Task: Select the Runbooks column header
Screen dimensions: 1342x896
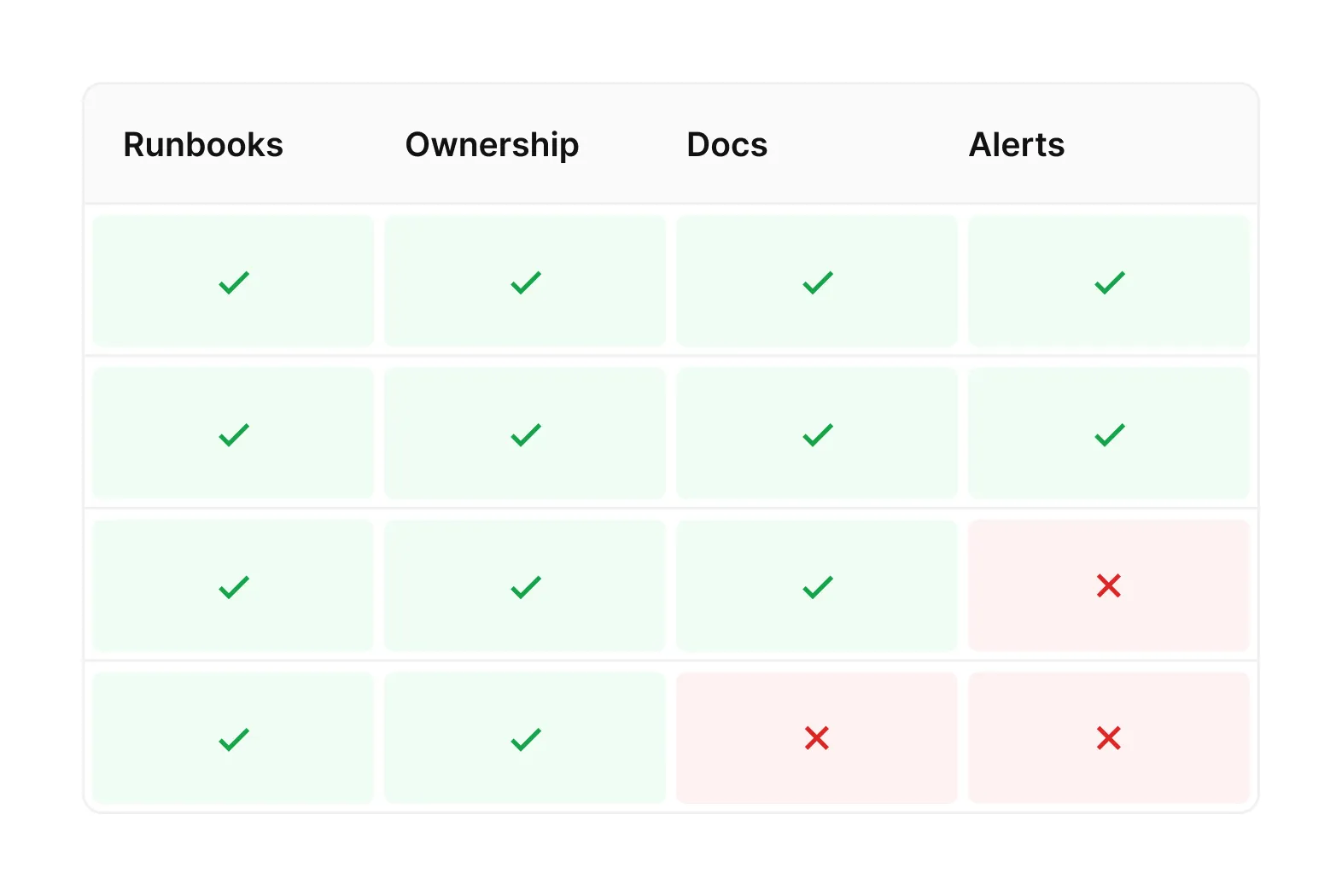Action: 203,145
